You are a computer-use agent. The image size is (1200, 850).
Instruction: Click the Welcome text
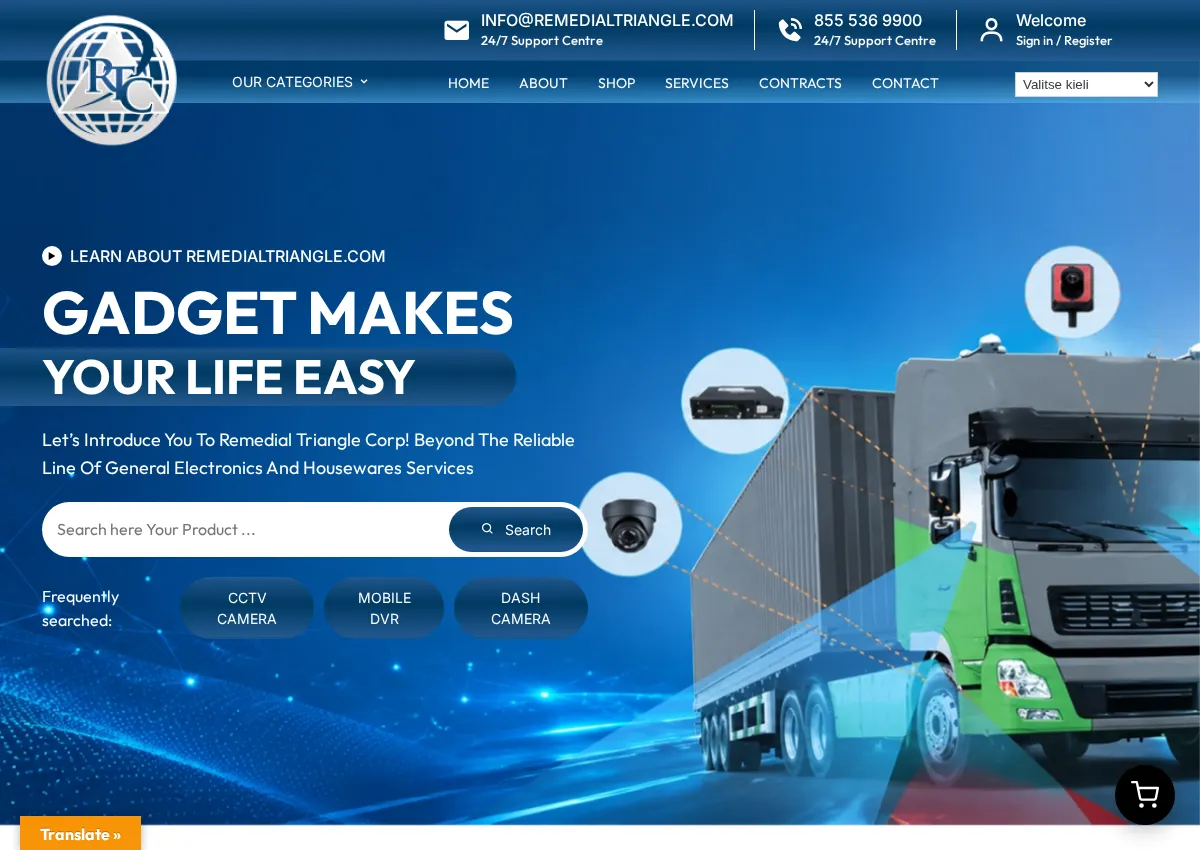(x=1051, y=20)
